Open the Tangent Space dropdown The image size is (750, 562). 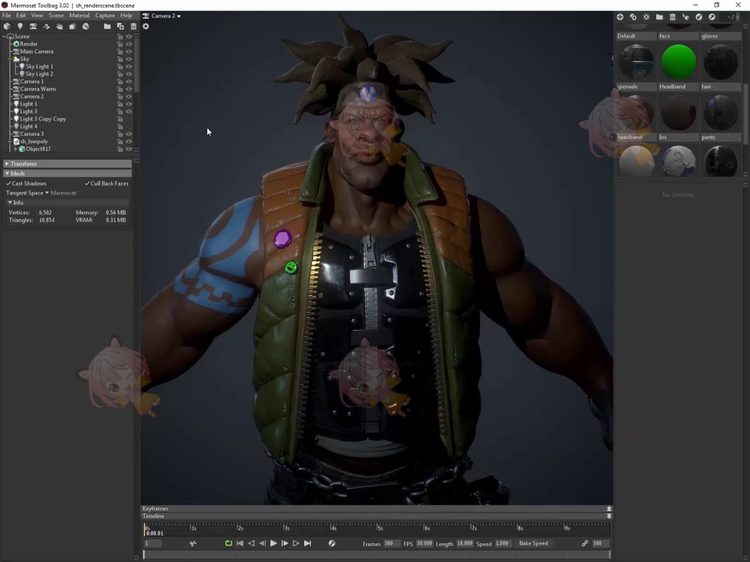pos(47,193)
